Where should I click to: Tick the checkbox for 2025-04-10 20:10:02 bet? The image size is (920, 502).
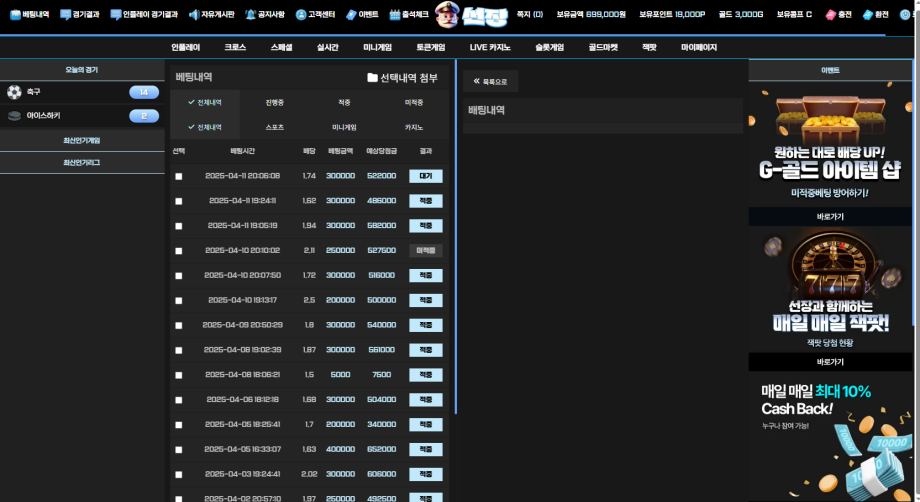(x=179, y=251)
